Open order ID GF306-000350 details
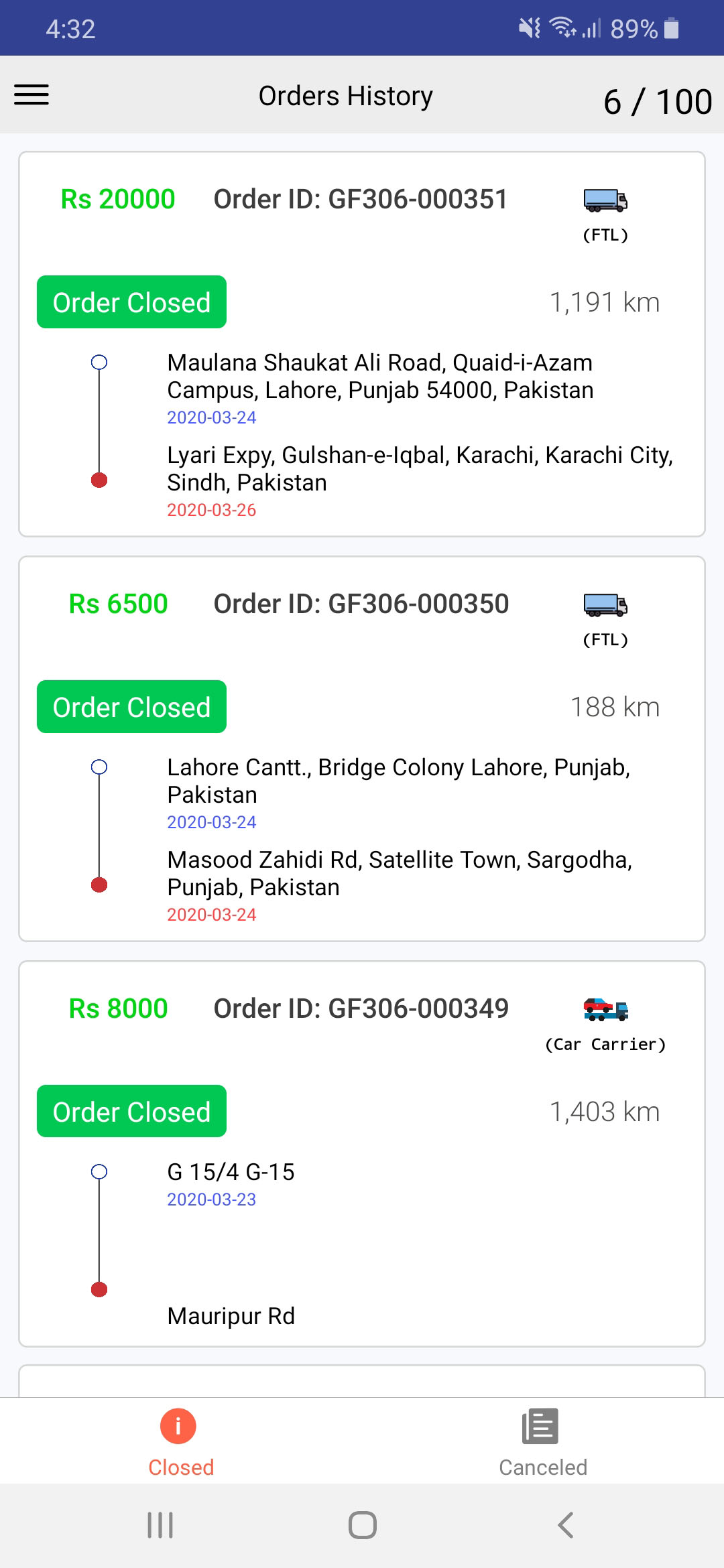The height and width of the screenshot is (1568, 724). click(x=361, y=604)
